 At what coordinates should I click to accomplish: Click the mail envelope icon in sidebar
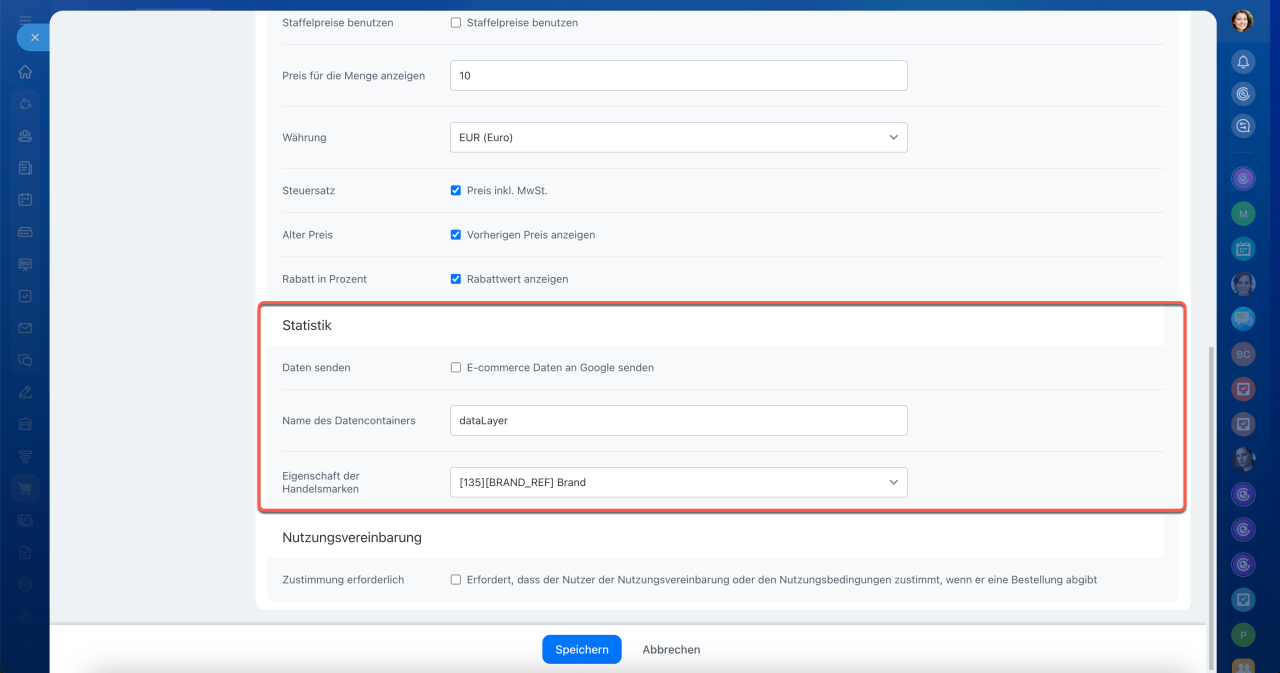[25, 328]
